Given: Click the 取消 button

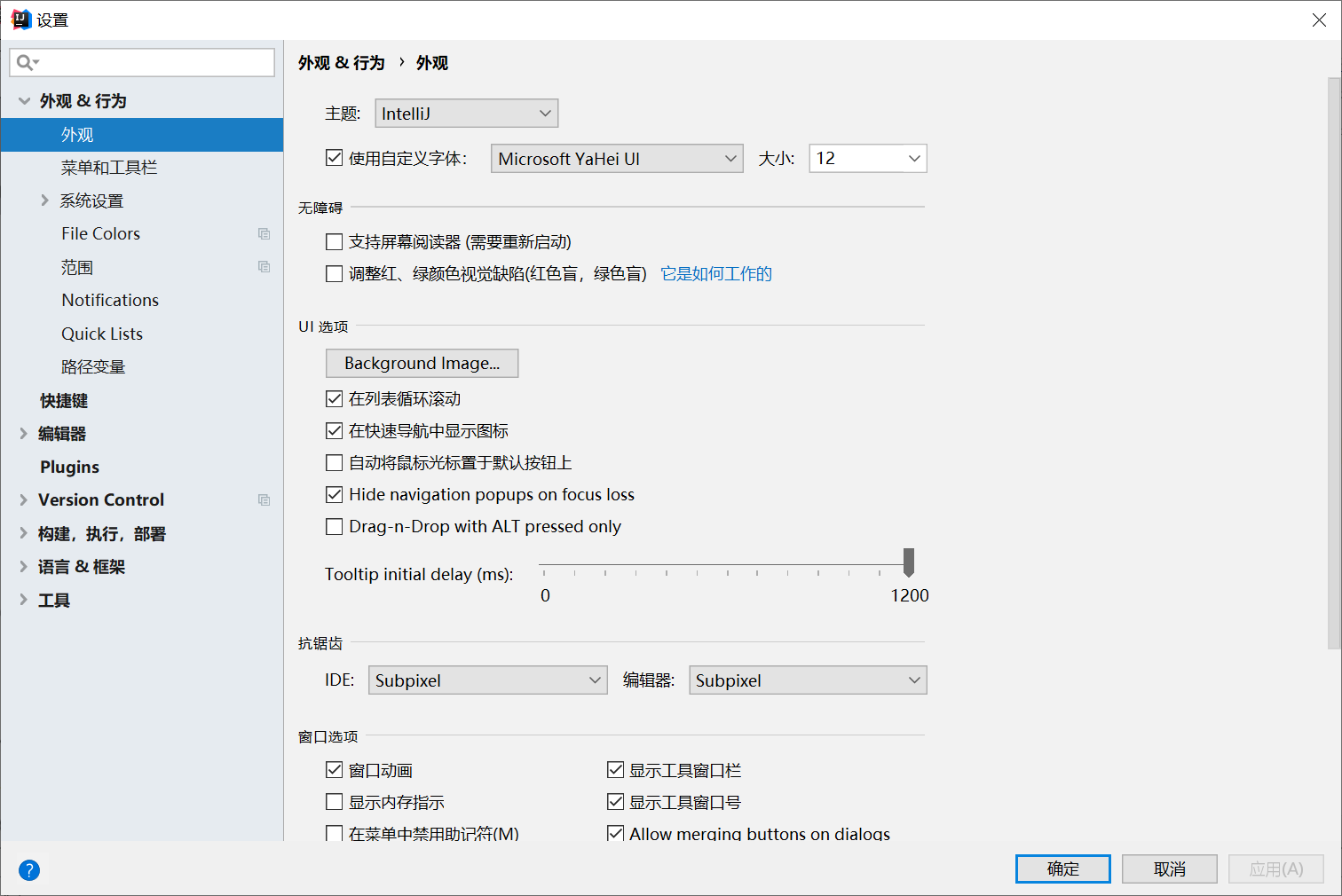Looking at the screenshot, I should pyautogui.click(x=1170, y=869).
